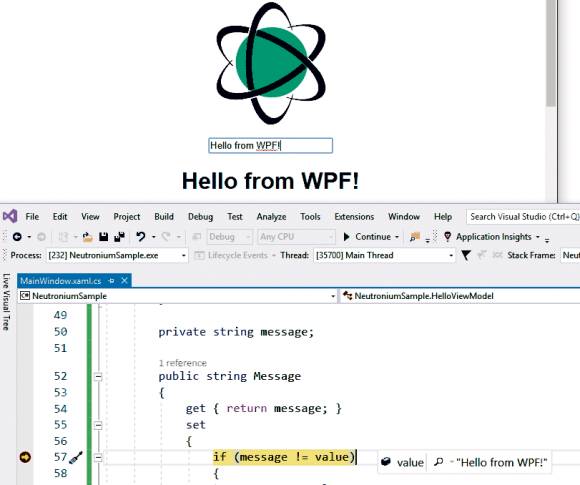Viewport: 580px width, 485px height.
Task: Click line number 49 in the gutter
Action: pyautogui.click(x=60, y=315)
